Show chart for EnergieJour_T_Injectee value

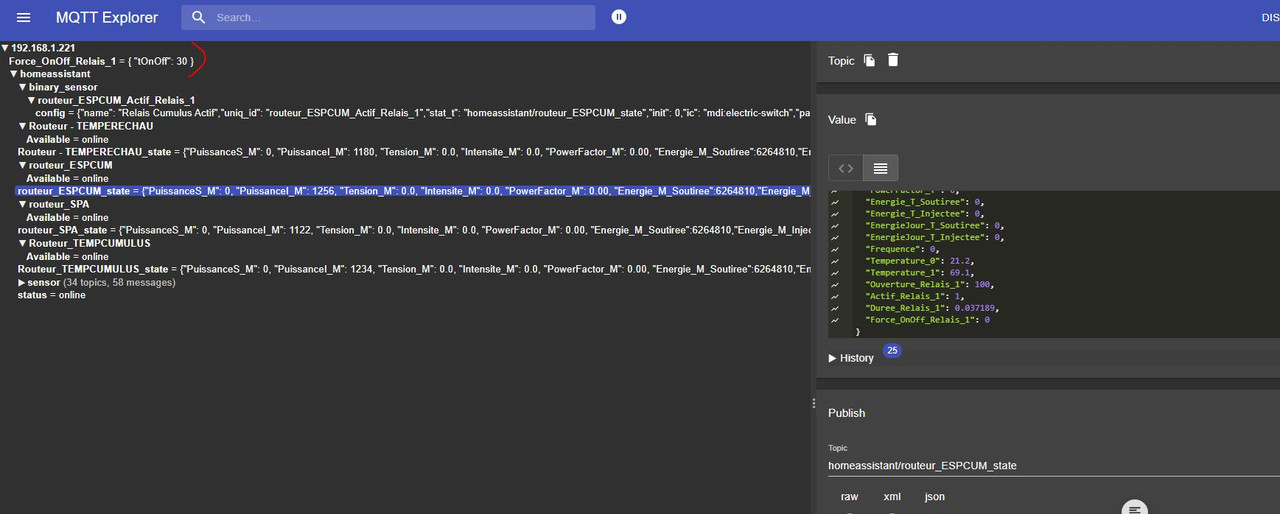pyautogui.click(x=834, y=237)
